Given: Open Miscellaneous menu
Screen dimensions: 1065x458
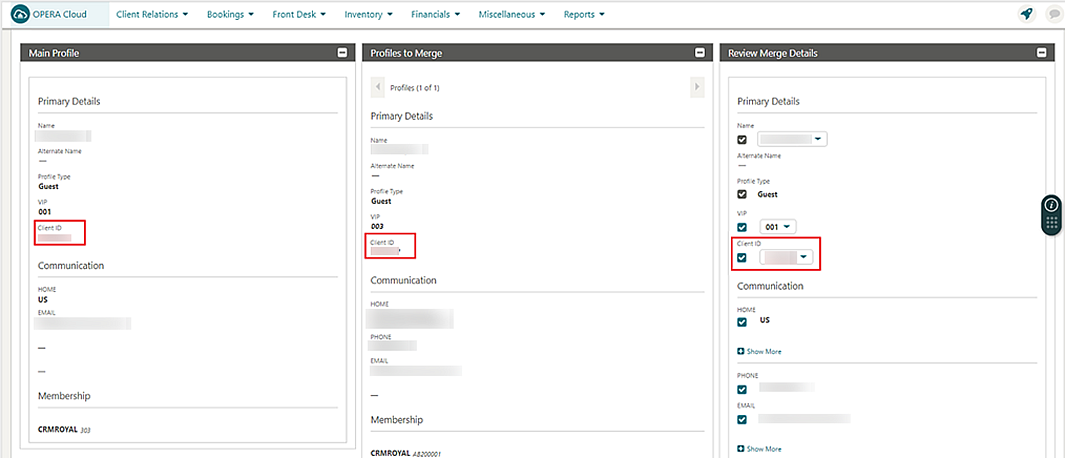Looking at the screenshot, I should coord(511,14).
